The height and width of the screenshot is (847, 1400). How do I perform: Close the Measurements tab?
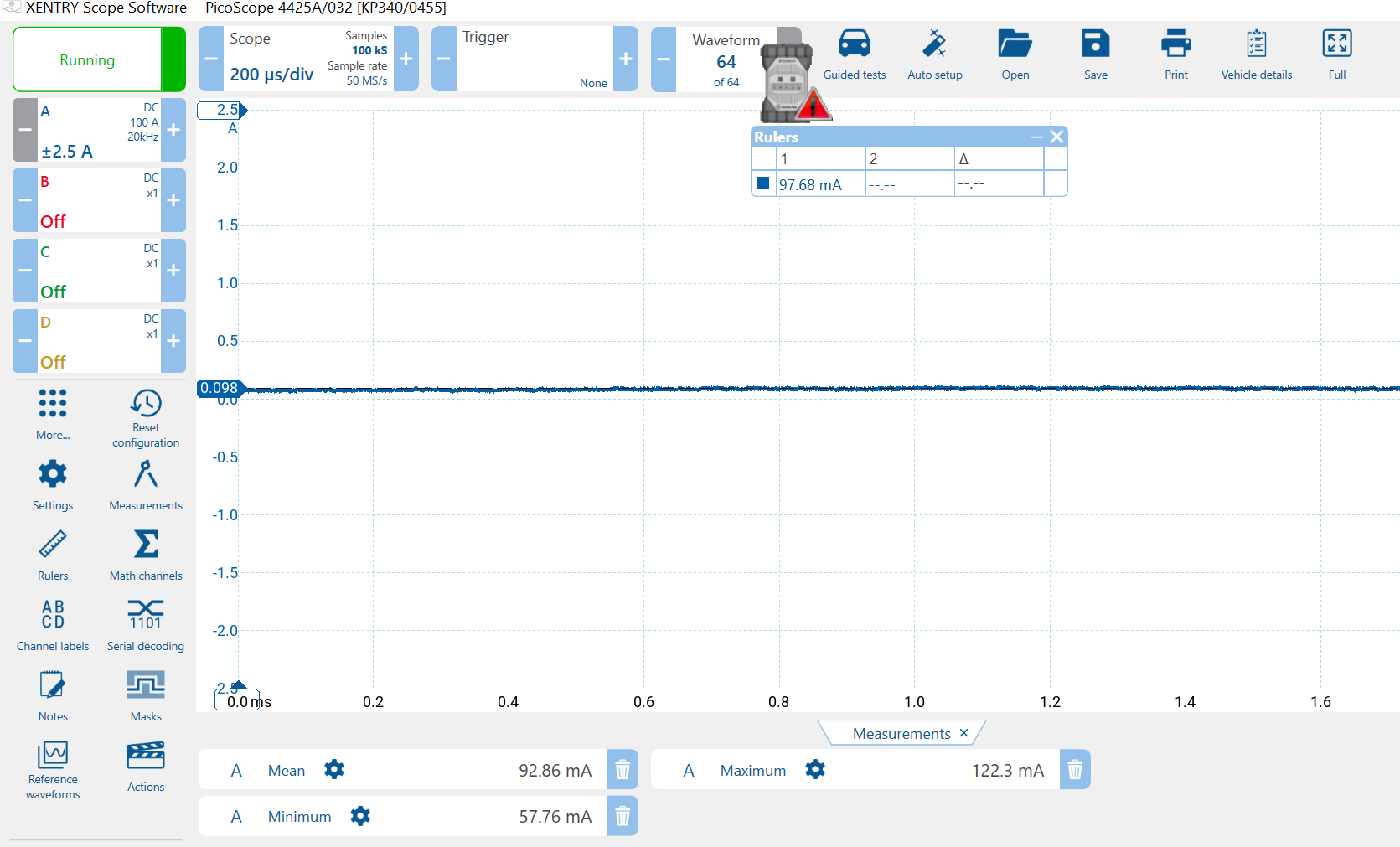[x=963, y=733]
